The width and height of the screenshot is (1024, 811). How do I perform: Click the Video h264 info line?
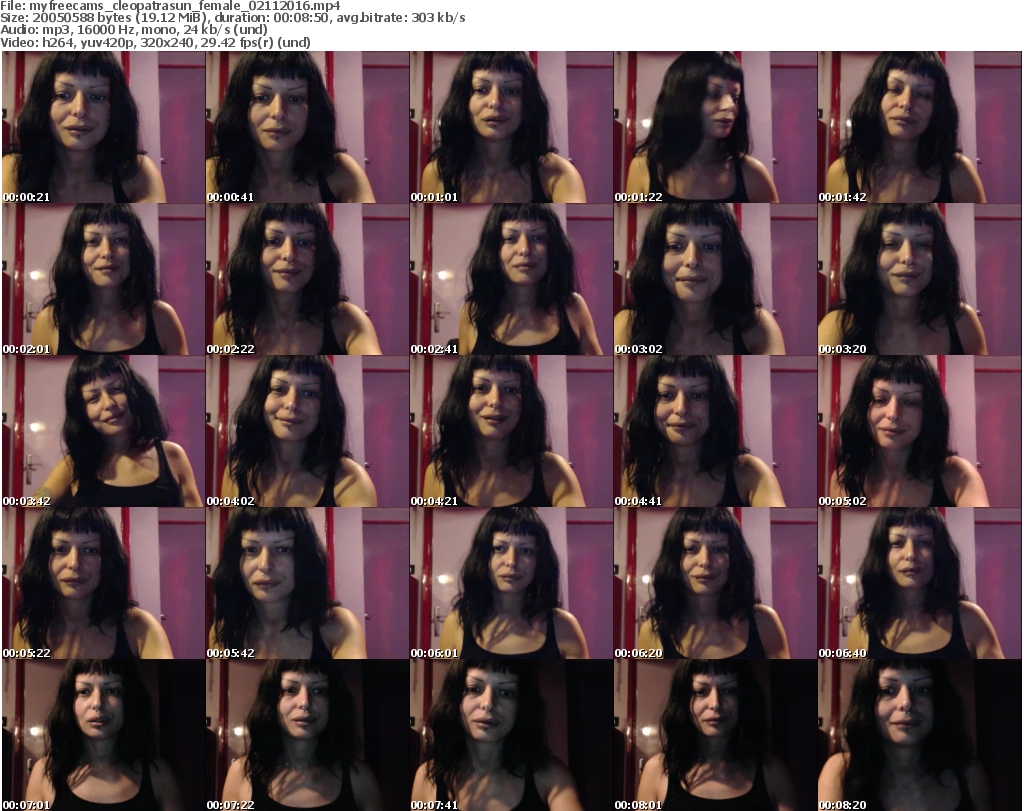155,42
